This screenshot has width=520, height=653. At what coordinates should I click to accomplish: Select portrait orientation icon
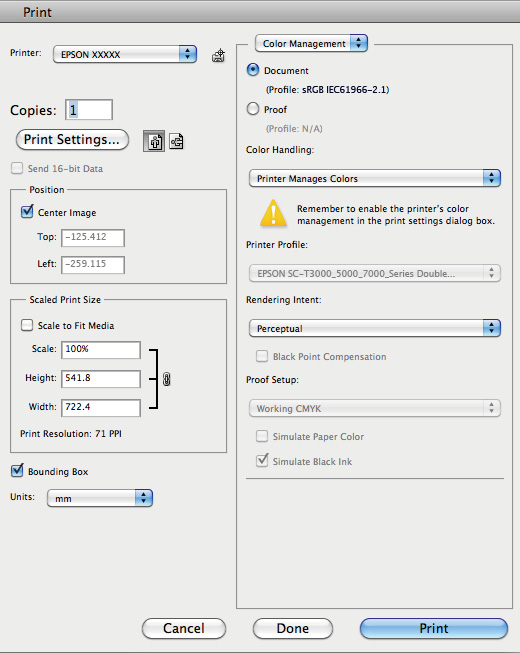pyautogui.click(x=154, y=141)
